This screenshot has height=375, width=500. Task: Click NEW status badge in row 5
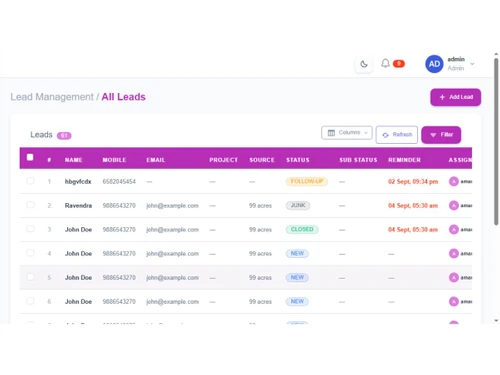tap(297, 277)
